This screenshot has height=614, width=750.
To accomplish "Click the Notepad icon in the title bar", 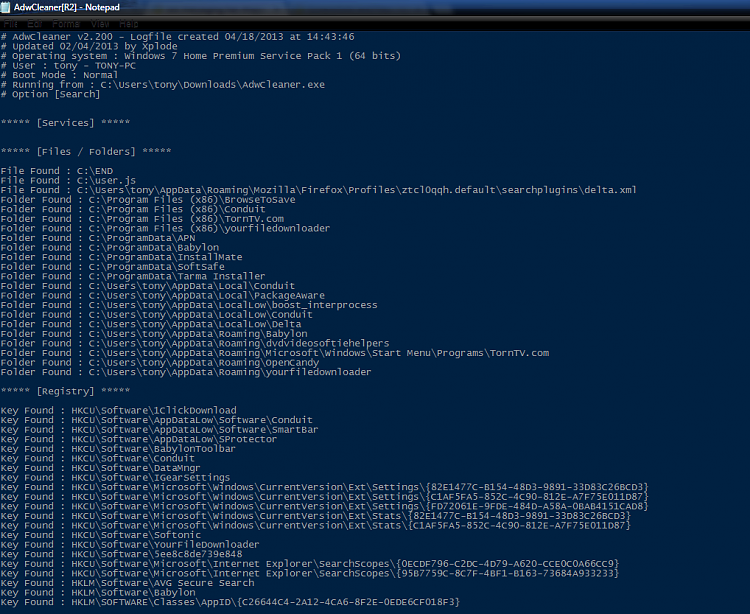I will 5,7.
